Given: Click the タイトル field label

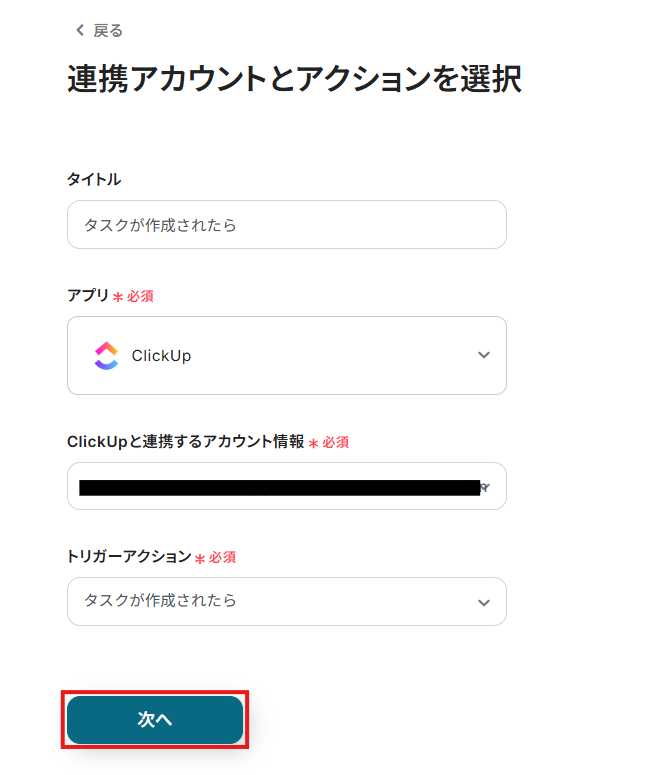Looking at the screenshot, I should pos(94,179).
